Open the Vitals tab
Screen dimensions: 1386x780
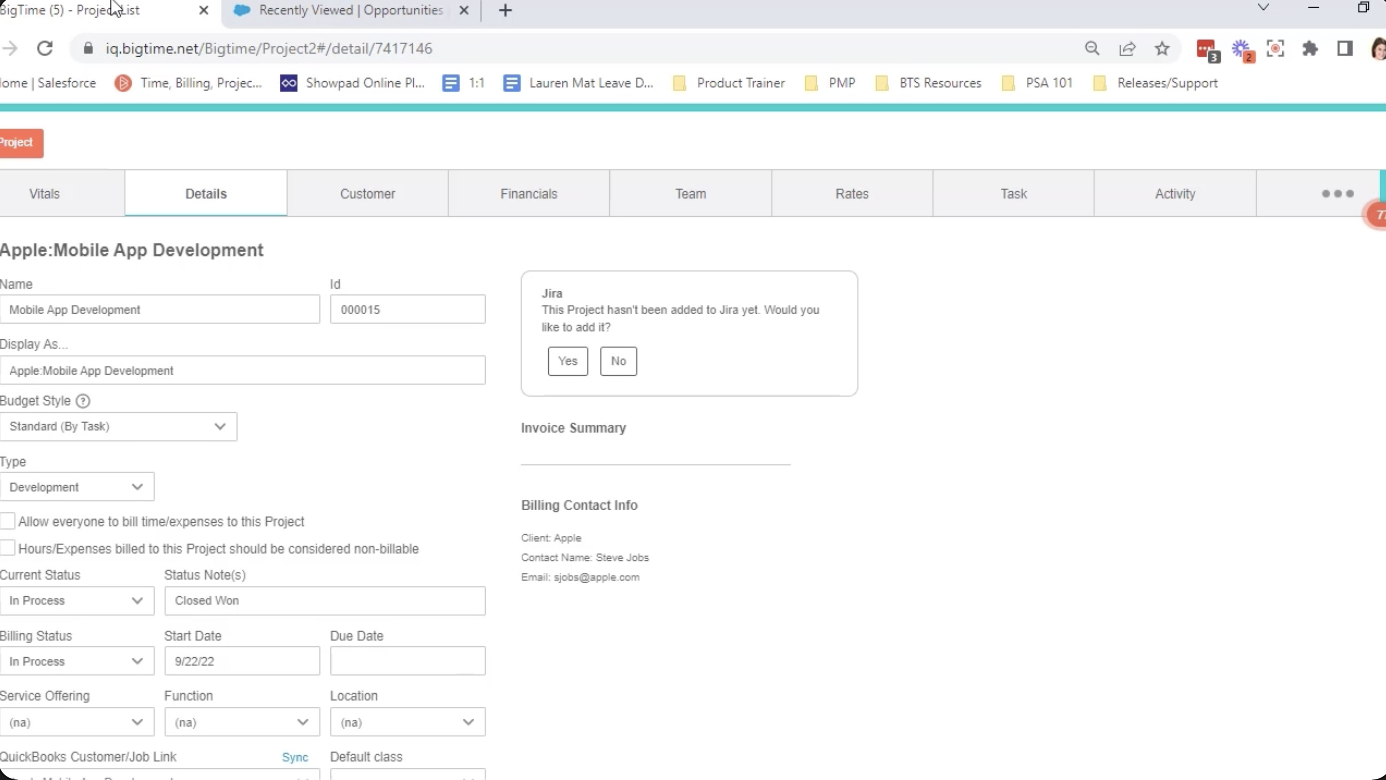tap(44, 194)
